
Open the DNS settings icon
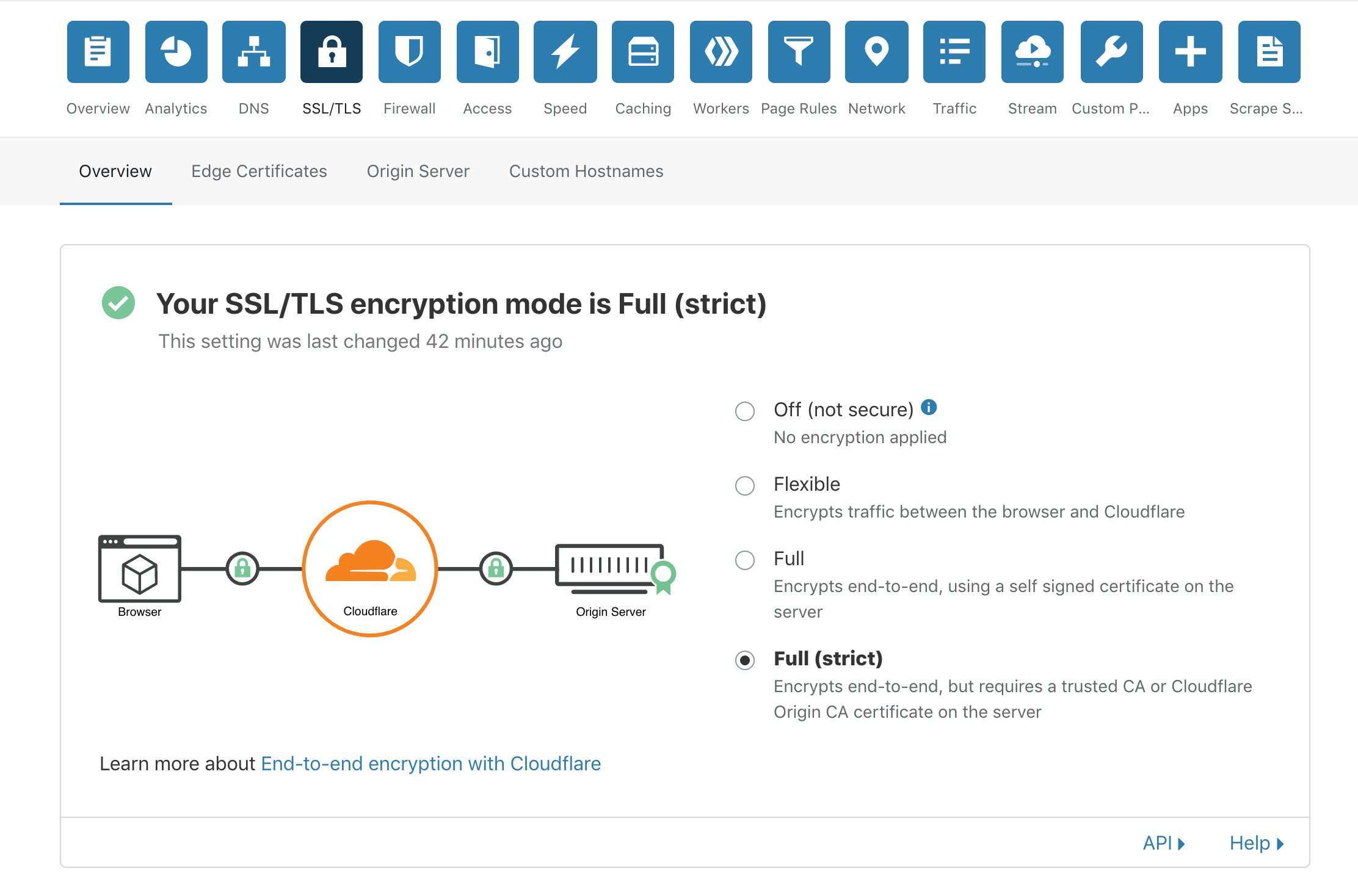254,51
